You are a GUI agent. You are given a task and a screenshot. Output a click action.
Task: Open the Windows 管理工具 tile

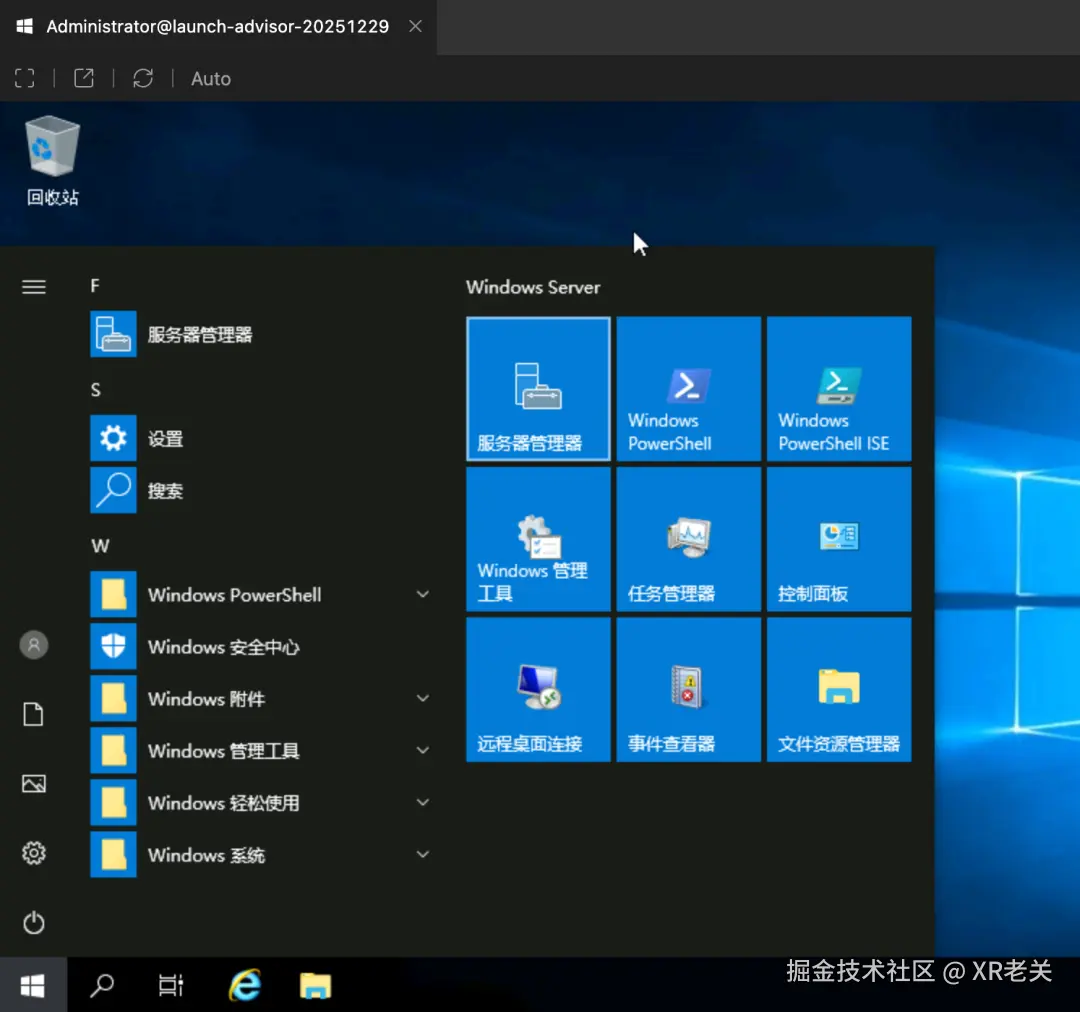tap(538, 539)
